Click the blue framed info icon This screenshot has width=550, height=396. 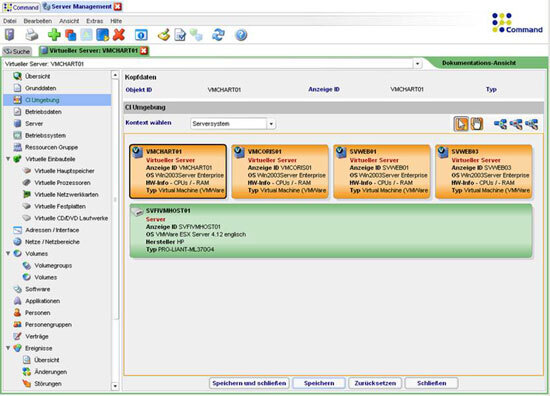(x=141, y=35)
